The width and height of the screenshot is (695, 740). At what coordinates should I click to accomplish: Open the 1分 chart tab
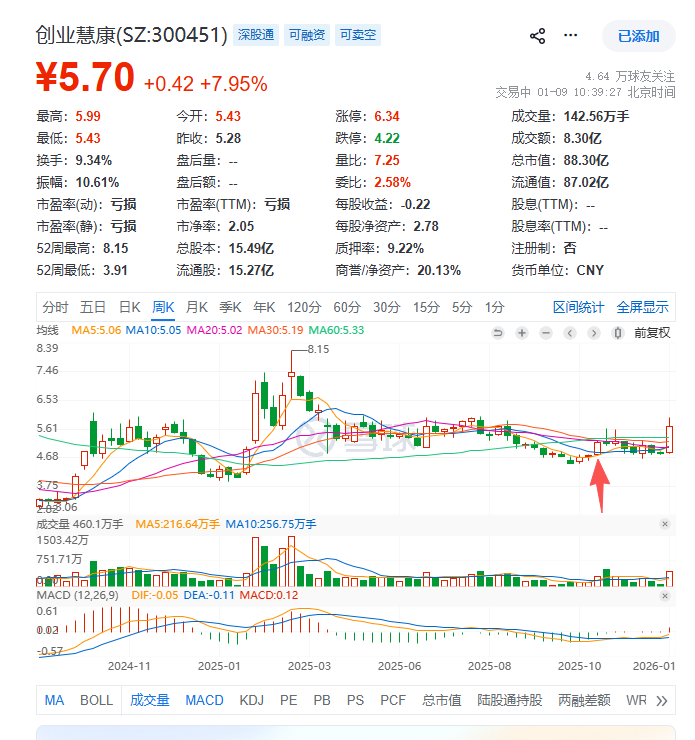[494, 307]
